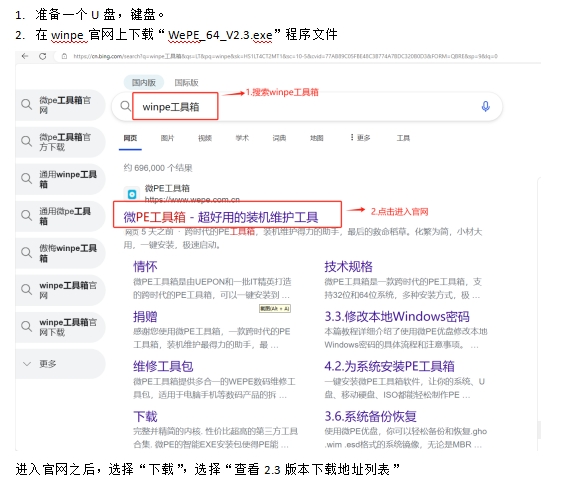
Task: Open the 3.3.修改本地Windows密码 link
Action: click(397, 316)
